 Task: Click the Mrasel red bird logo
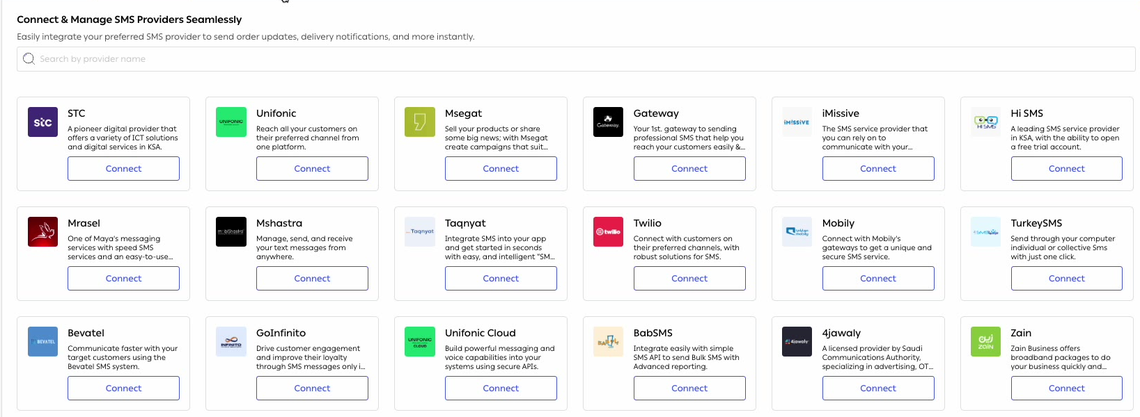click(42, 232)
